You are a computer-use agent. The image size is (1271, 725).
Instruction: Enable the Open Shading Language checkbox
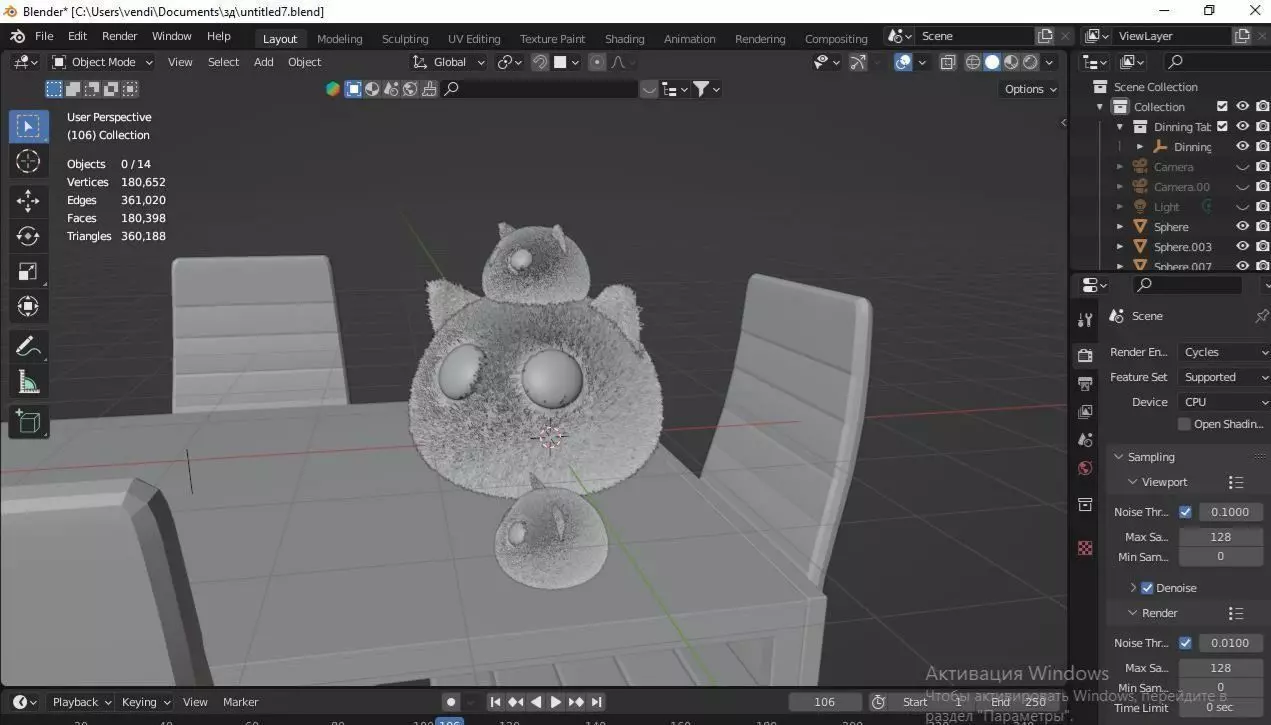[x=1184, y=424]
